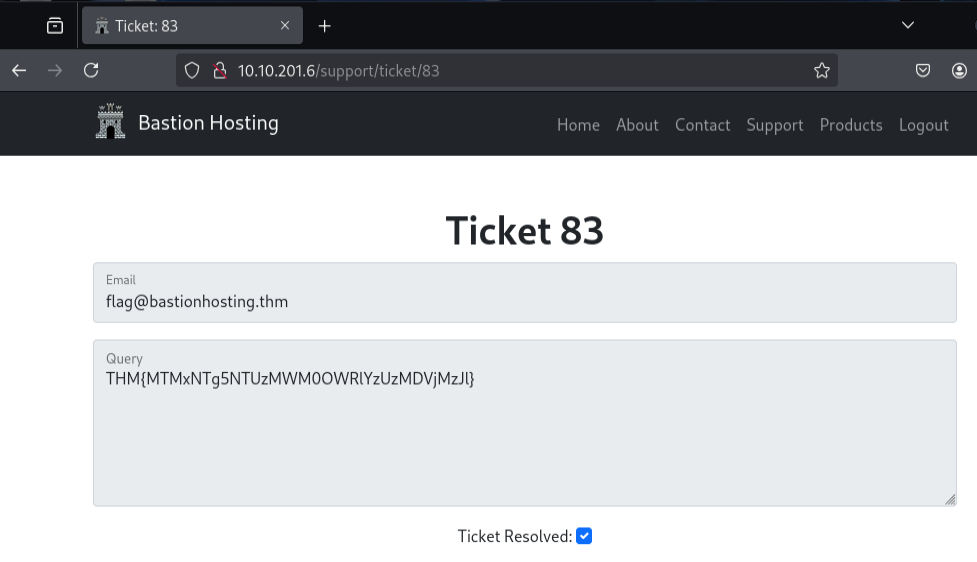This screenshot has height=562, width=977.
Task: Open the About page
Action: (637, 125)
